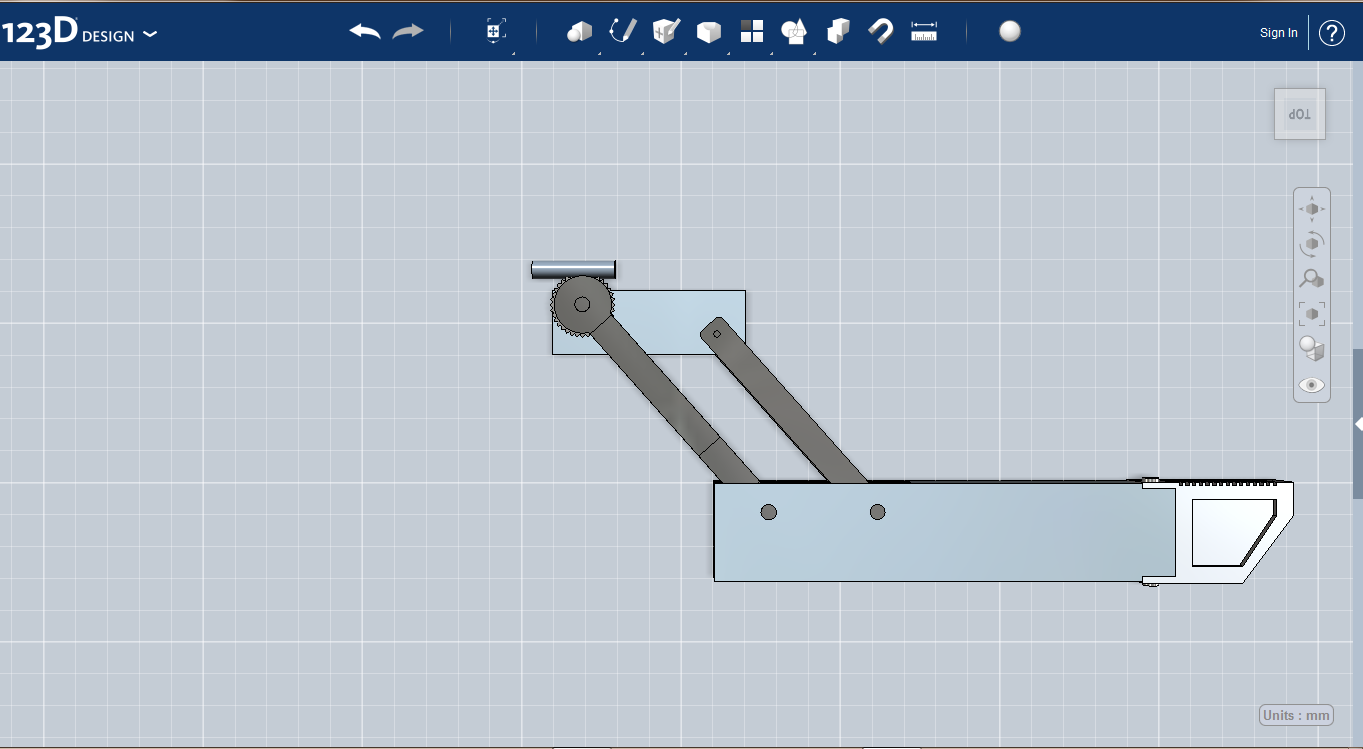Select the horizontal cylinder rod above gear

(573, 269)
